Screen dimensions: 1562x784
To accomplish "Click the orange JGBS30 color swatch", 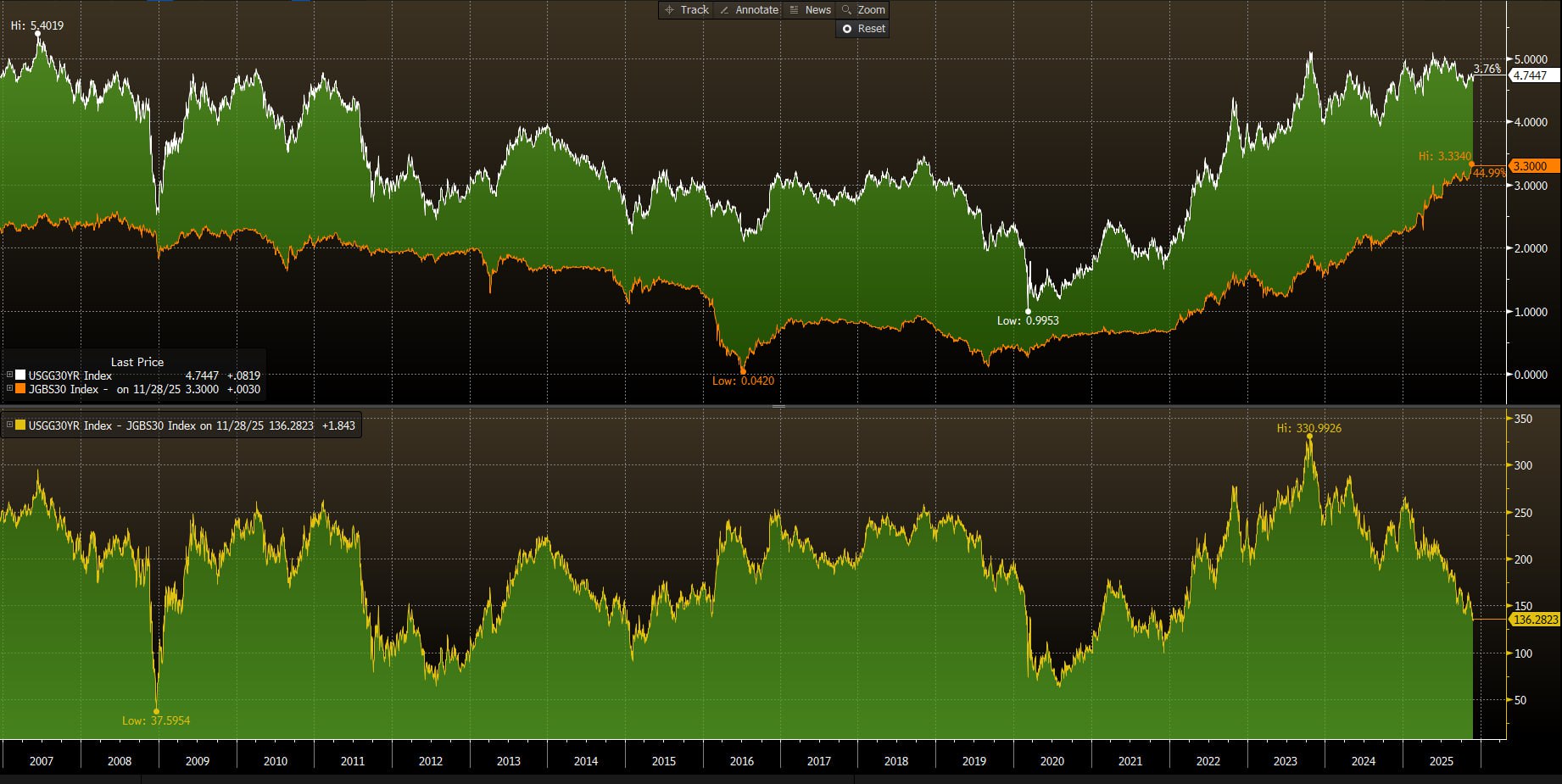I will click(x=20, y=389).
